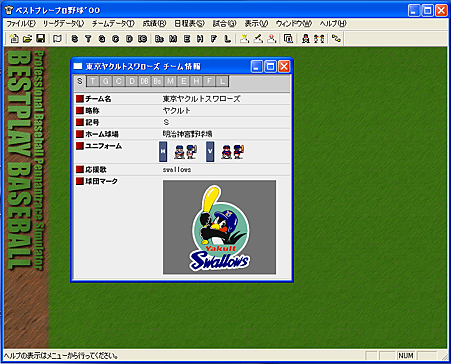This screenshot has height=364, width=451.
Task: Click the single red person toolbar icon
Action: [305, 39]
